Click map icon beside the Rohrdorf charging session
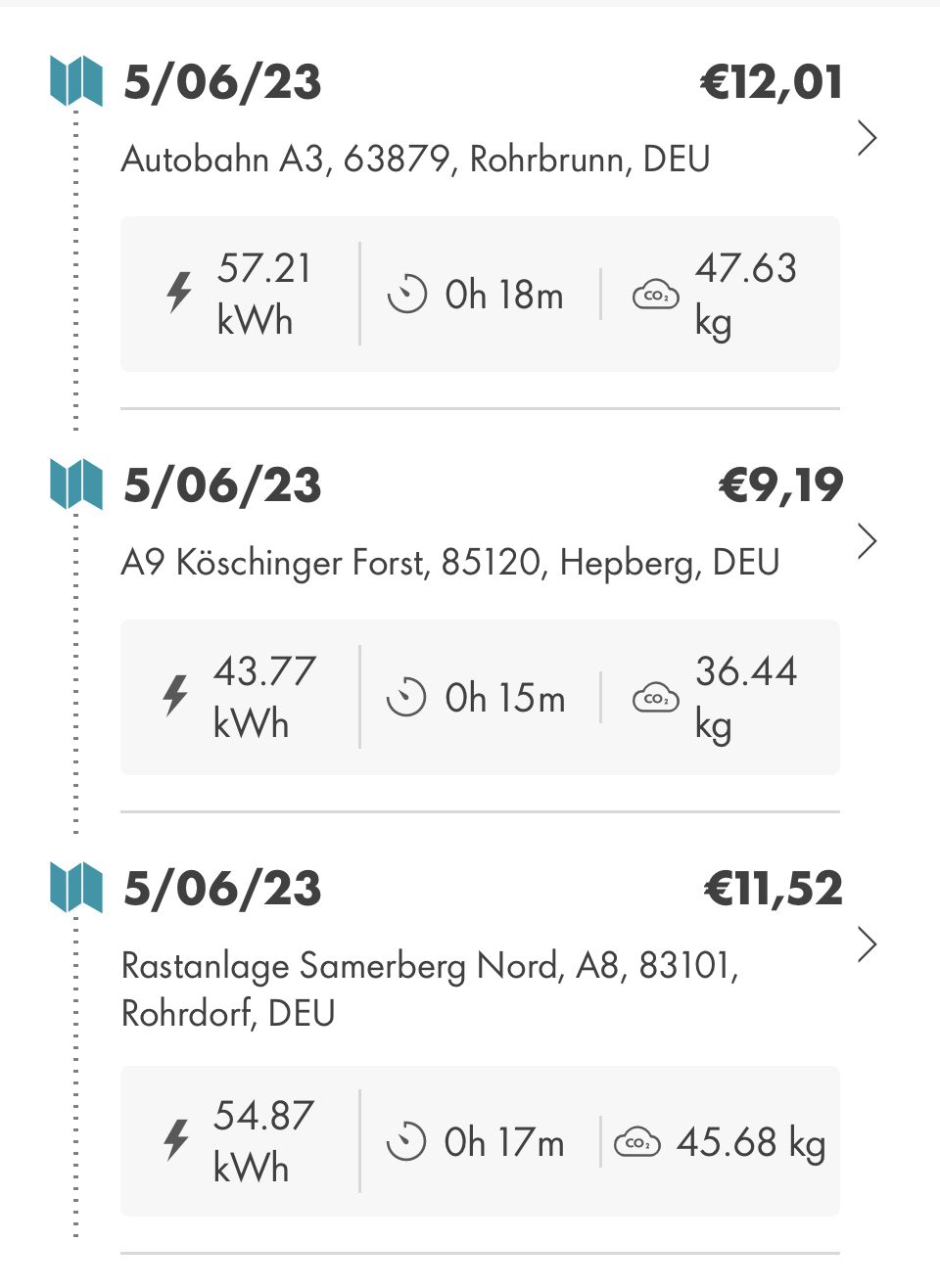Viewport: 940px width, 1288px height. (x=76, y=888)
